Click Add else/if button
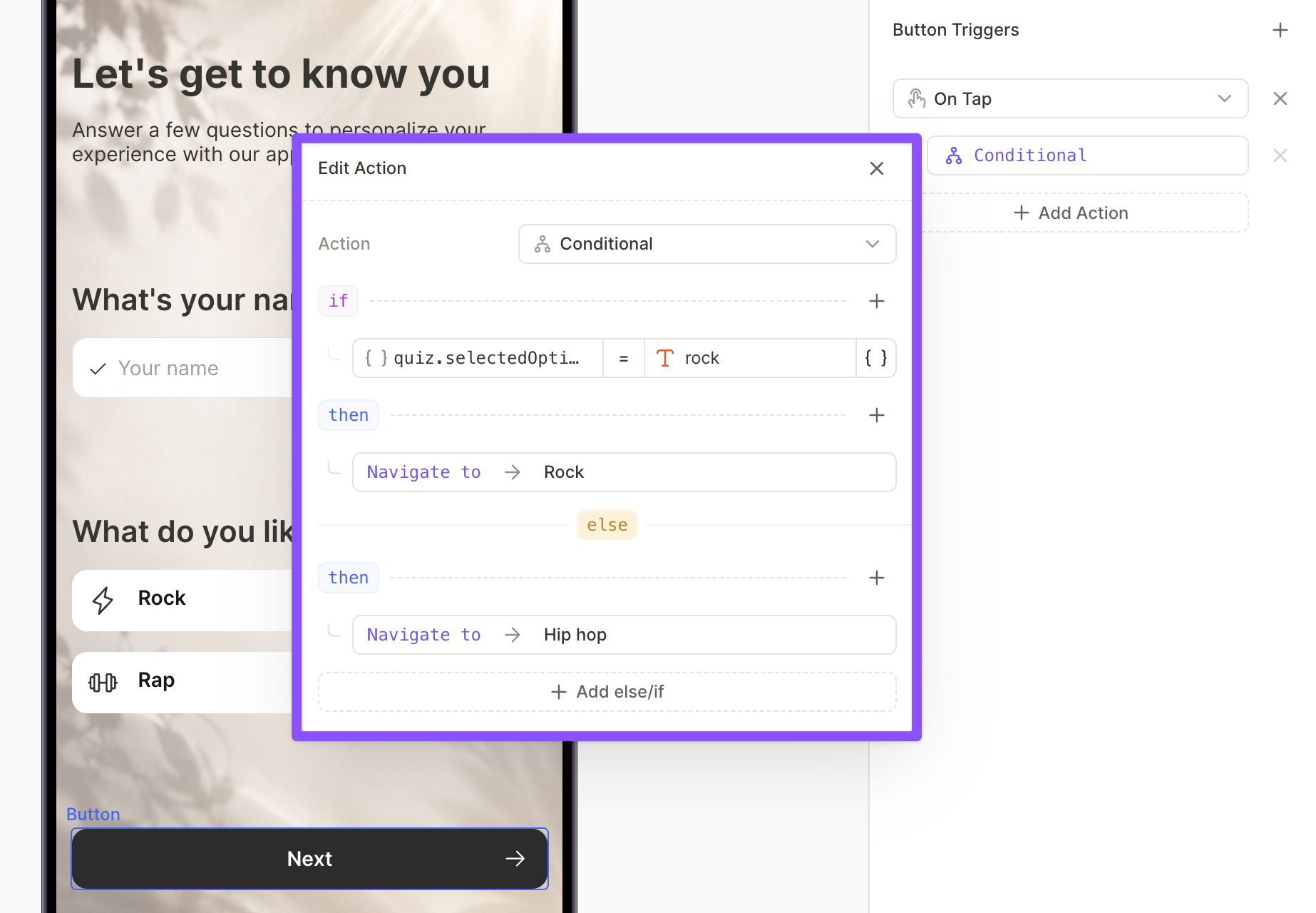 point(607,692)
